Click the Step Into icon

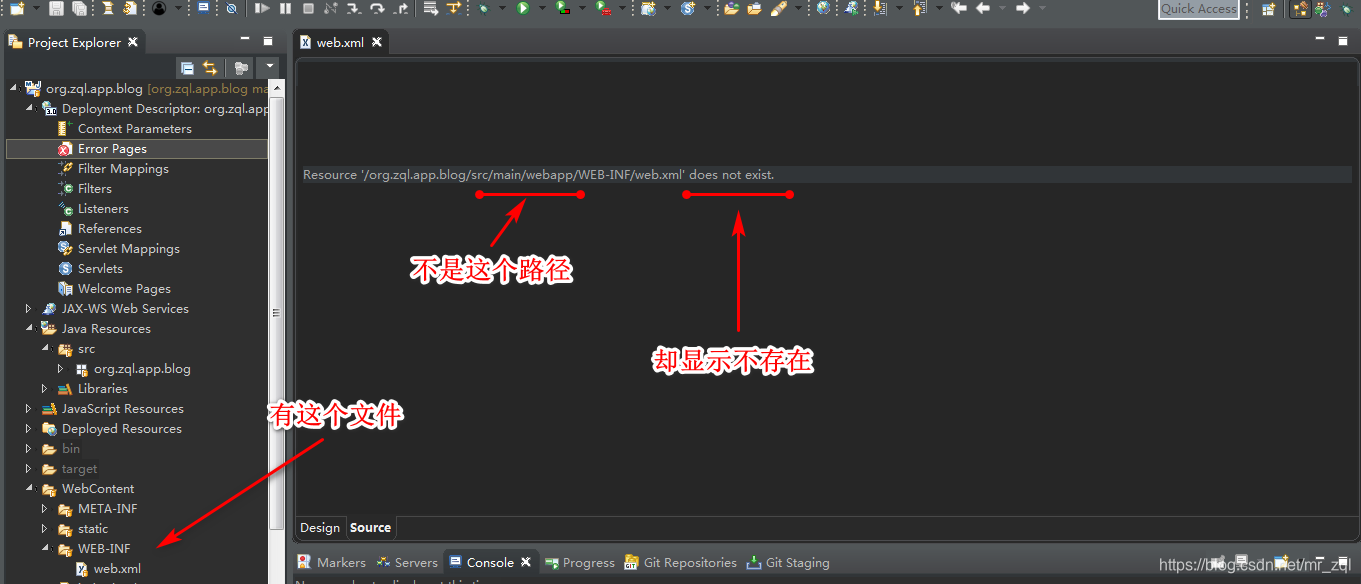click(x=354, y=8)
